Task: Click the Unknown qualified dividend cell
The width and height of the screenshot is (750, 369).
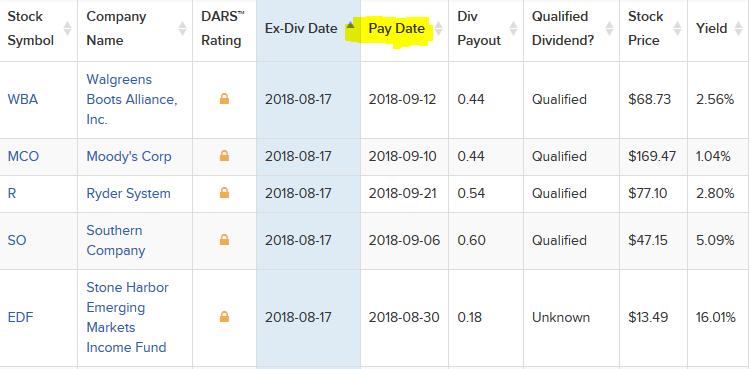Action: [x=561, y=317]
